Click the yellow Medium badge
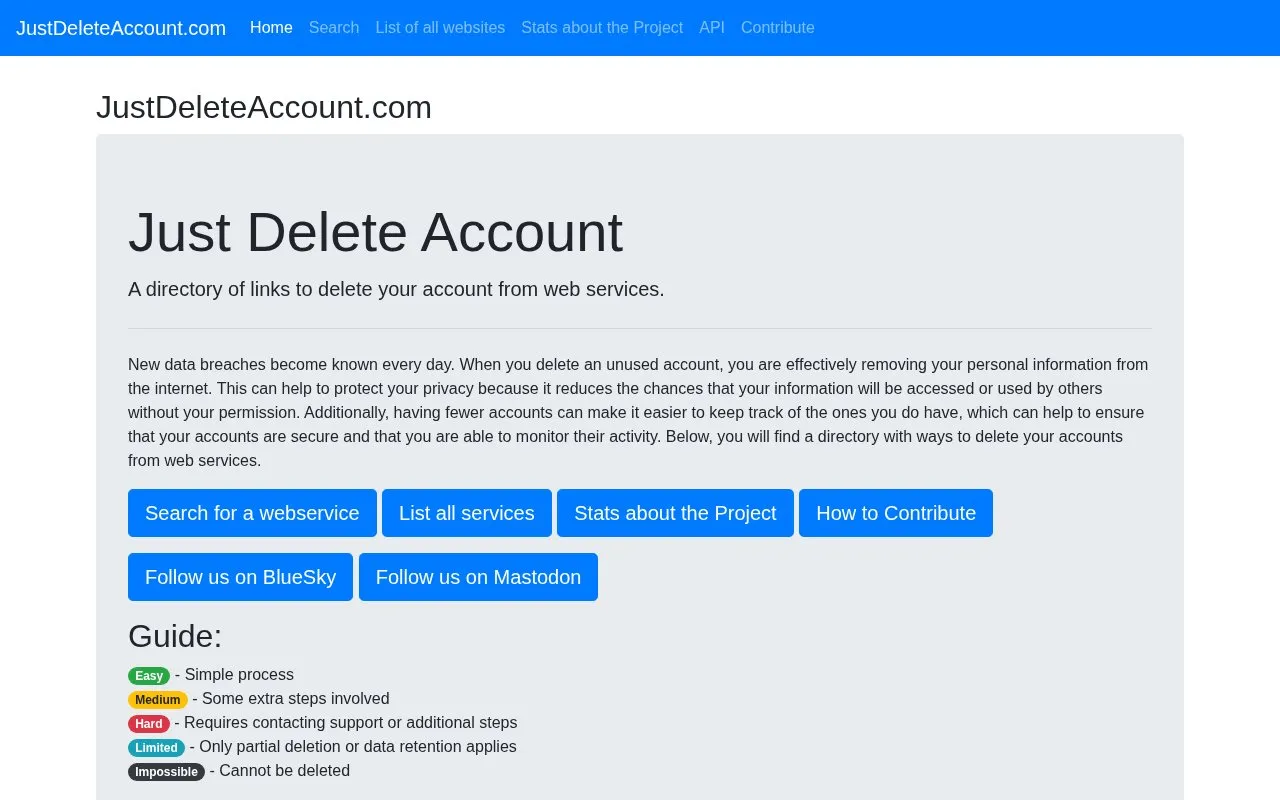 [x=158, y=700]
